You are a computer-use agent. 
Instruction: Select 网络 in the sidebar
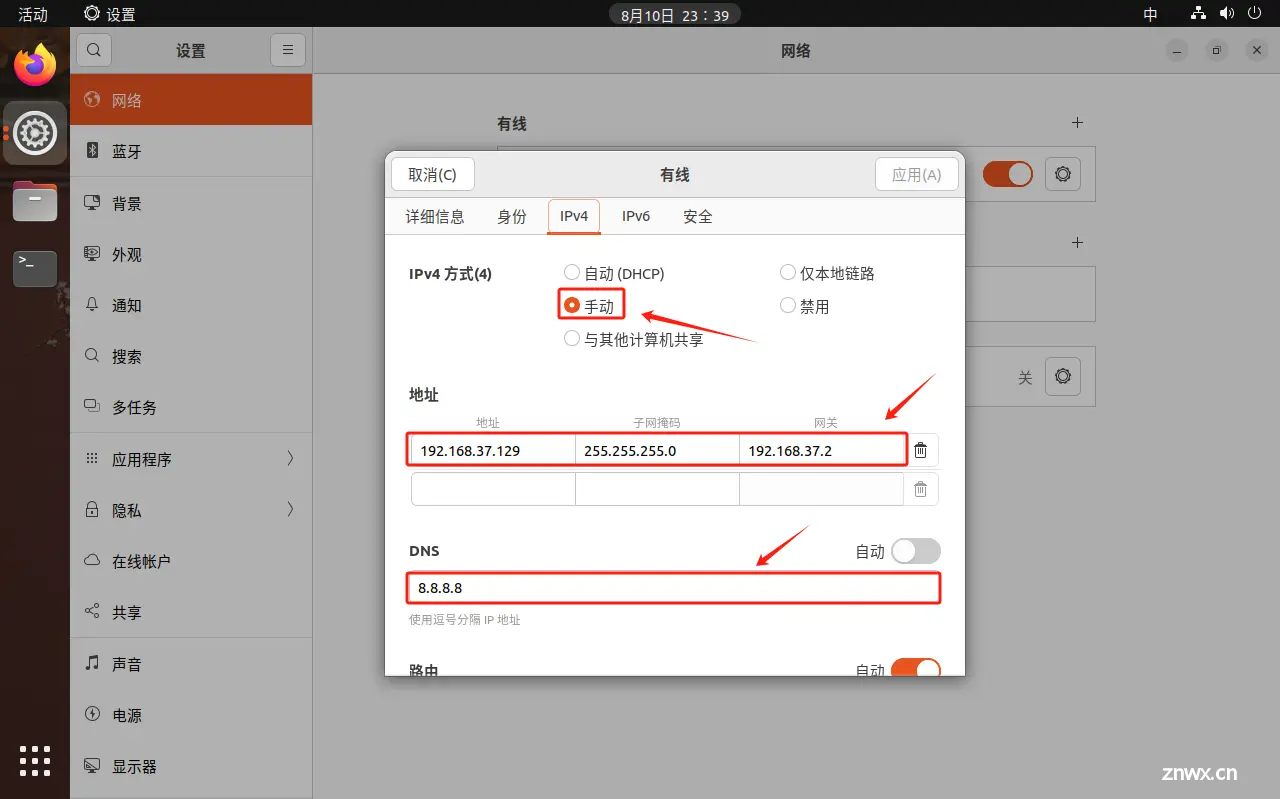[191, 100]
